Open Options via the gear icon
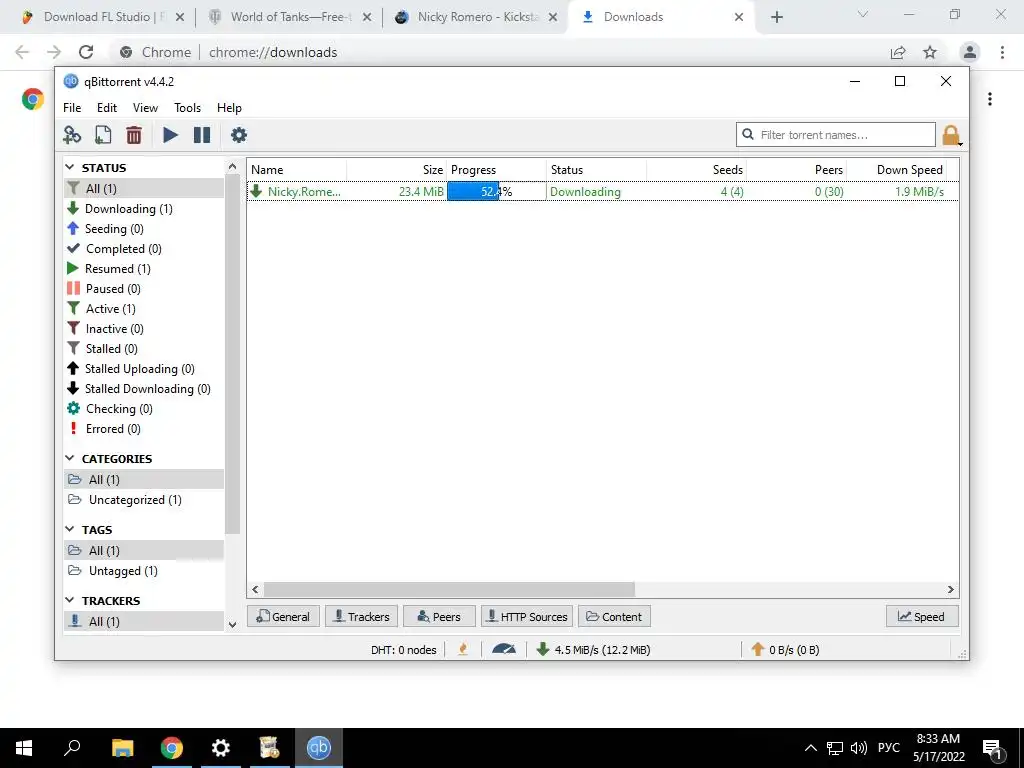This screenshot has width=1024, height=768. click(239, 135)
